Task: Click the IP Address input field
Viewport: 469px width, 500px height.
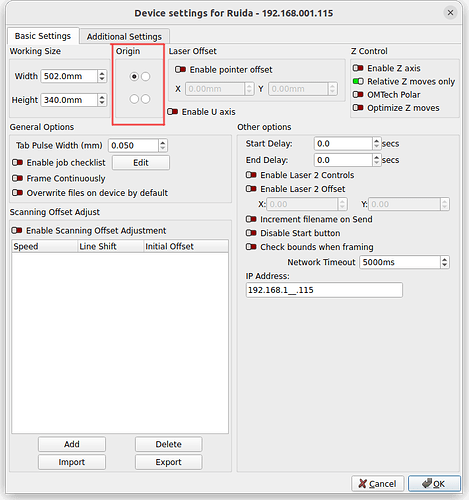Action: pyautogui.click(x=324, y=290)
